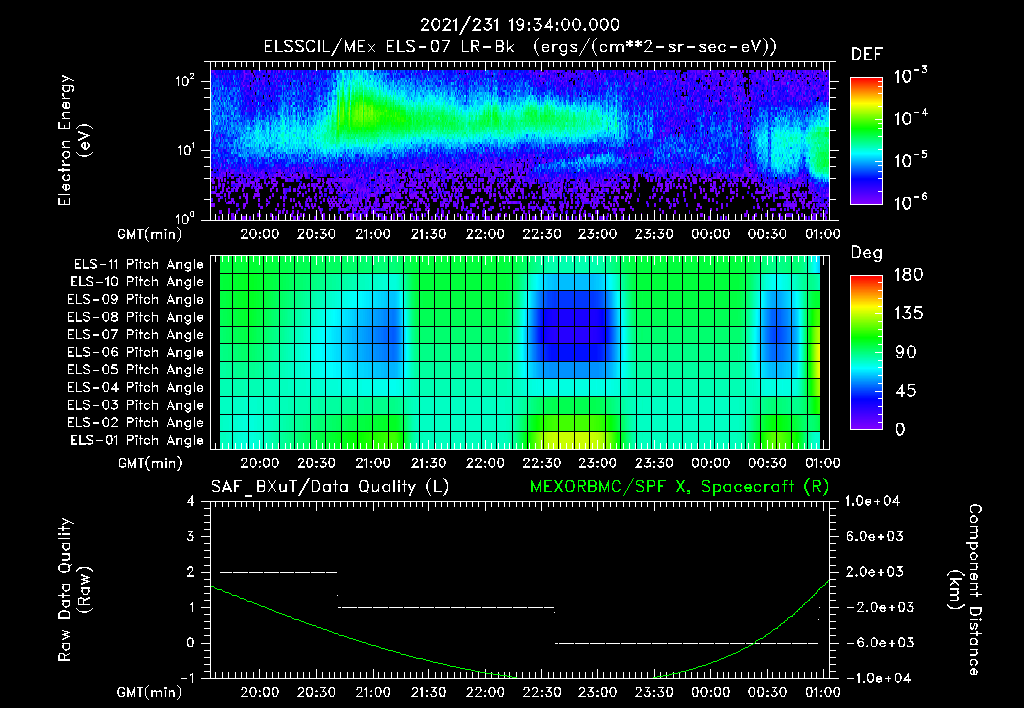Click the Deg color bar title

coord(867,253)
